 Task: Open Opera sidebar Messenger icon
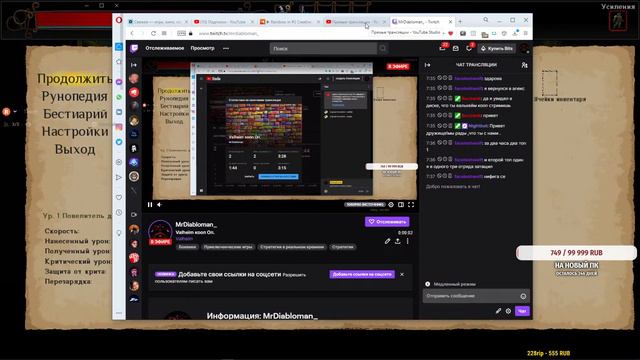(x=119, y=82)
